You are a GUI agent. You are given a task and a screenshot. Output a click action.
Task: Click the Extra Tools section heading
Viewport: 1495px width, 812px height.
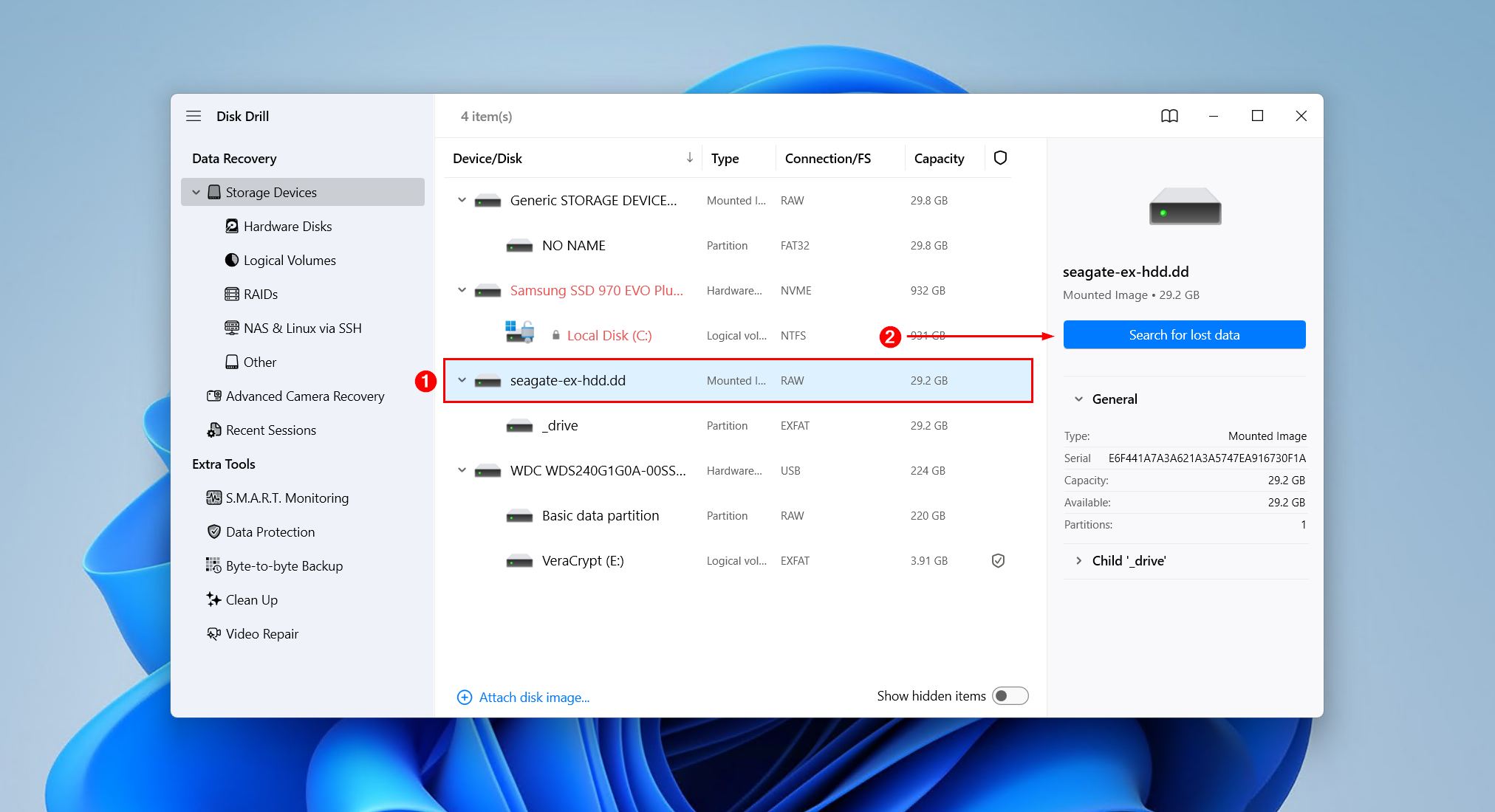(223, 464)
